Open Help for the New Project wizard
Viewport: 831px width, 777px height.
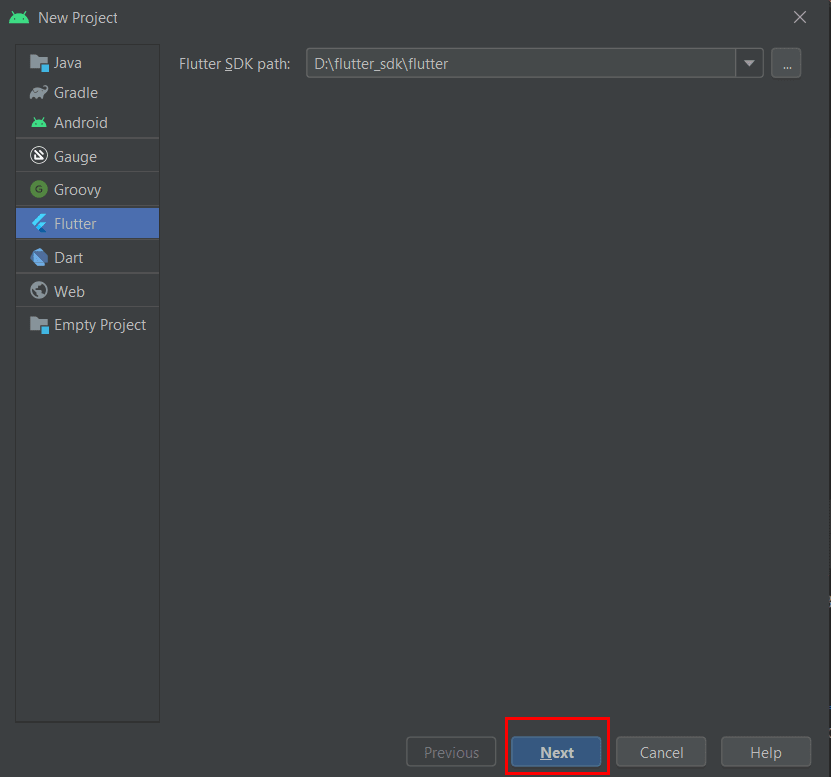tap(766, 752)
